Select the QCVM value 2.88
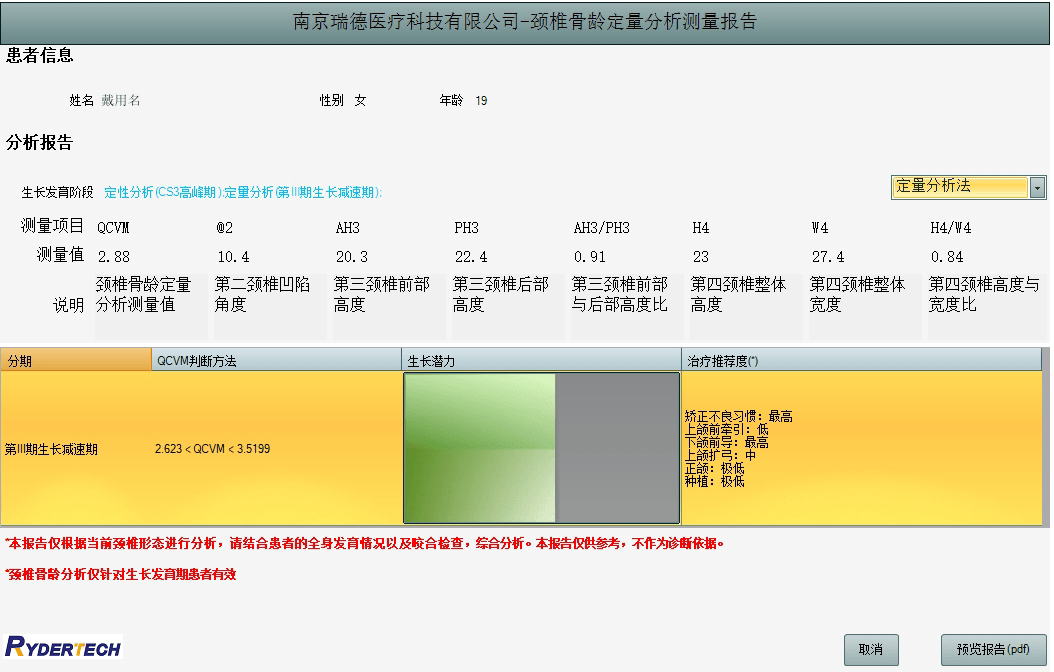The image size is (1054, 672). (114, 257)
